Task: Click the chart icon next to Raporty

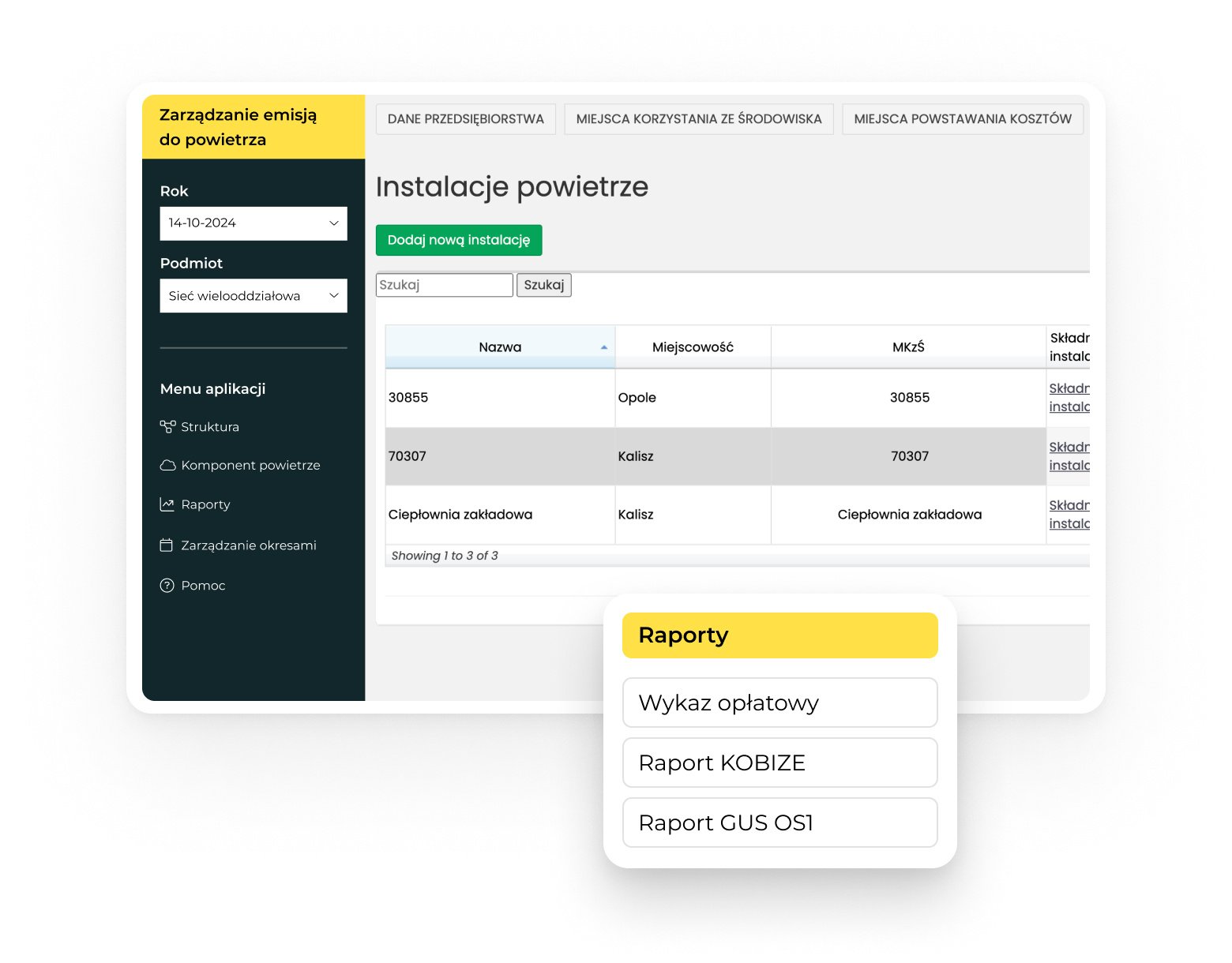Action: coord(167,504)
